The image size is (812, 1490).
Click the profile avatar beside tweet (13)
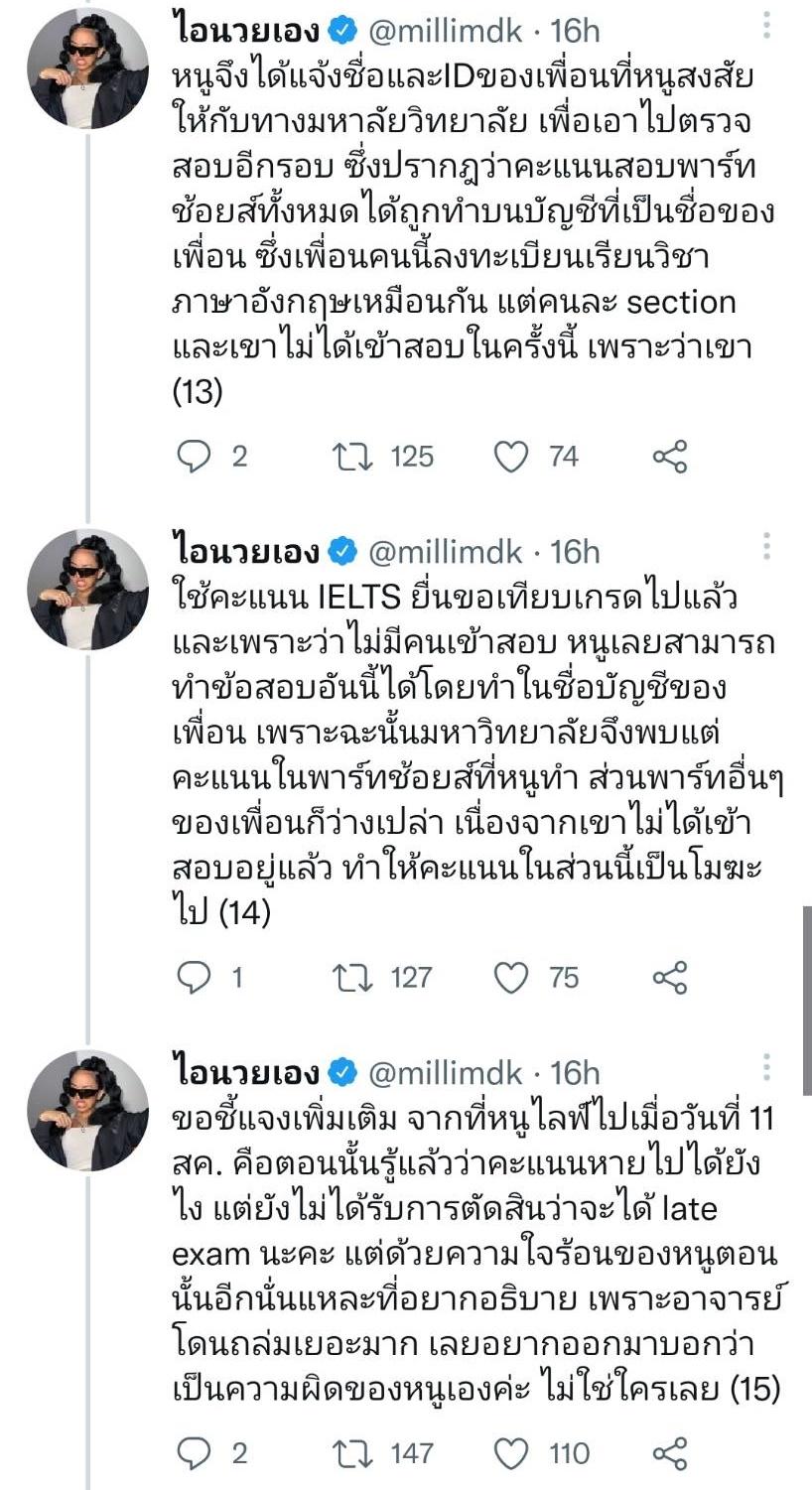click(x=87, y=68)
